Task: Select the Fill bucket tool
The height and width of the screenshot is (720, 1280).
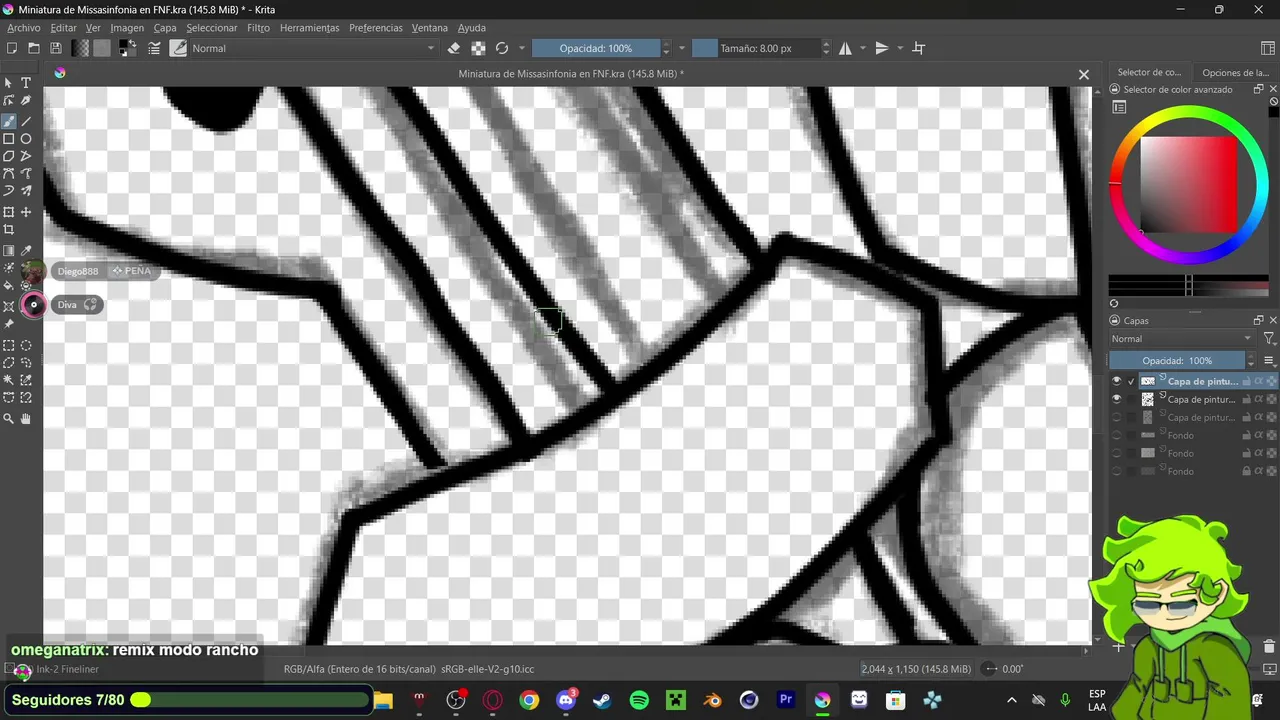Action: tap(9, 286)
